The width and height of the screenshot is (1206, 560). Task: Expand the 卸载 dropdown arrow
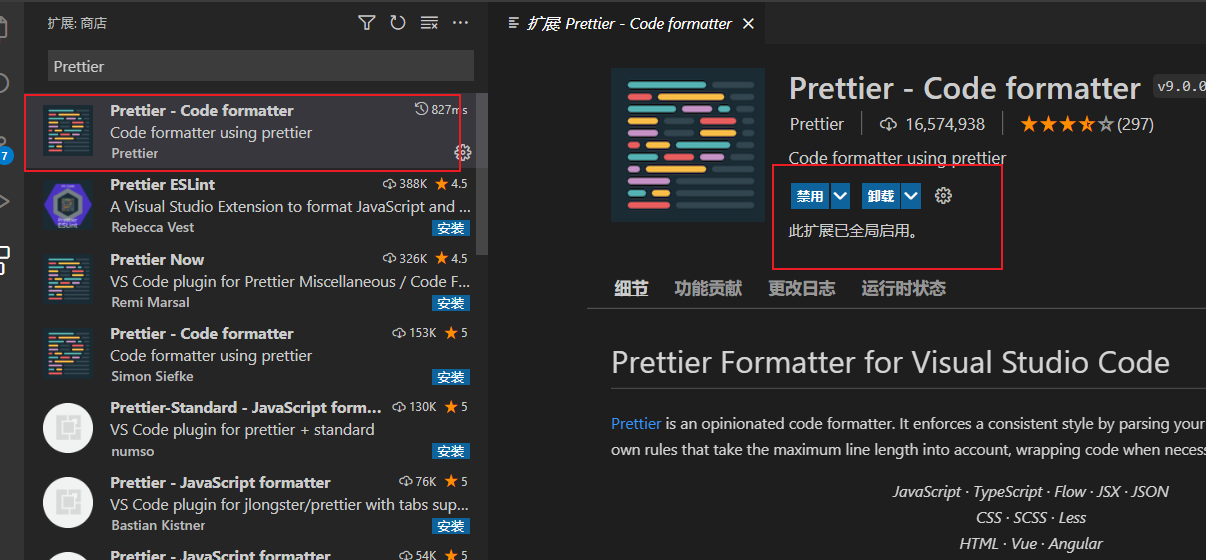(x=911, y=196)
